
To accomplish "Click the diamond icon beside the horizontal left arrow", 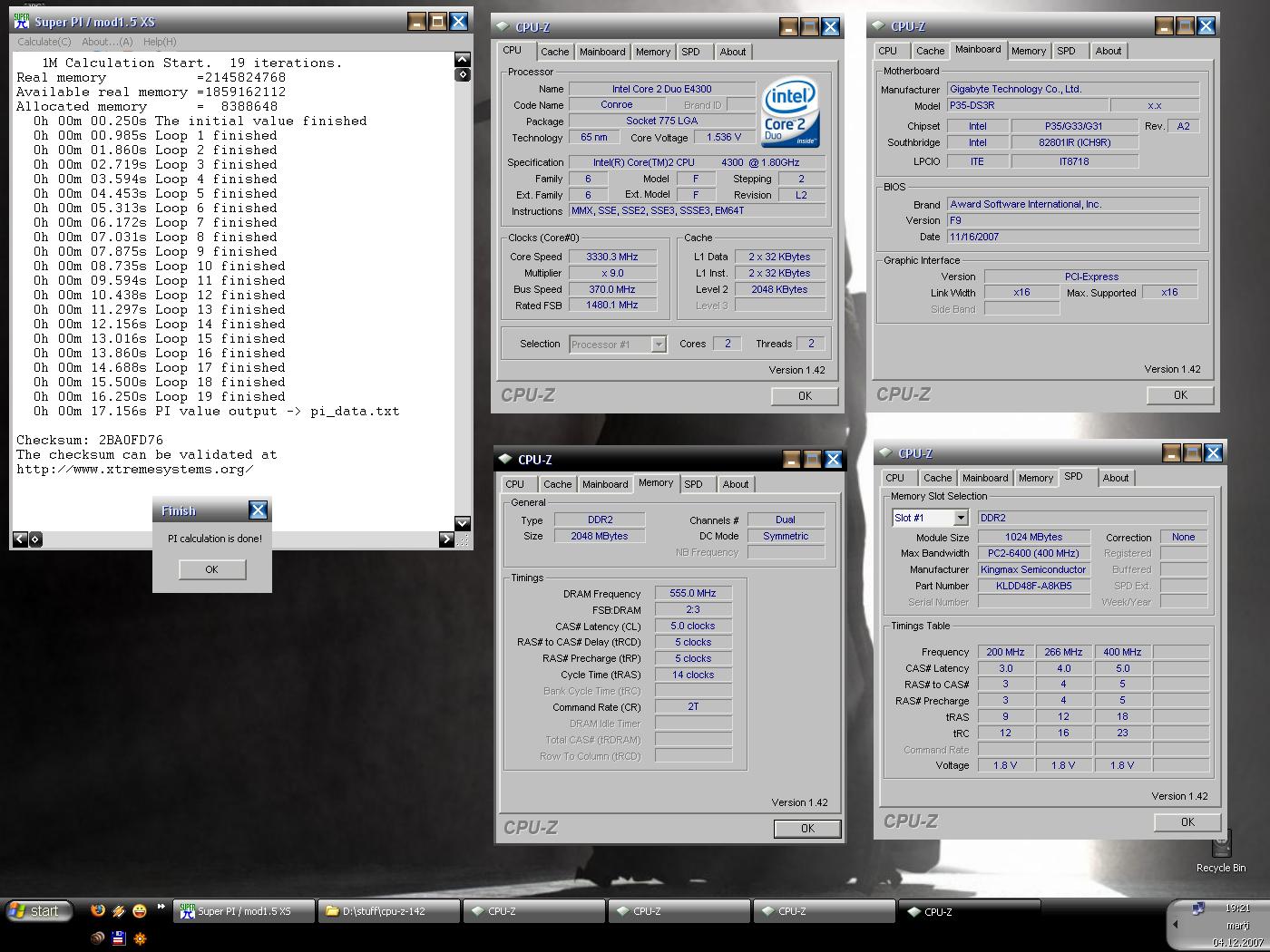I will click(34, 539).
